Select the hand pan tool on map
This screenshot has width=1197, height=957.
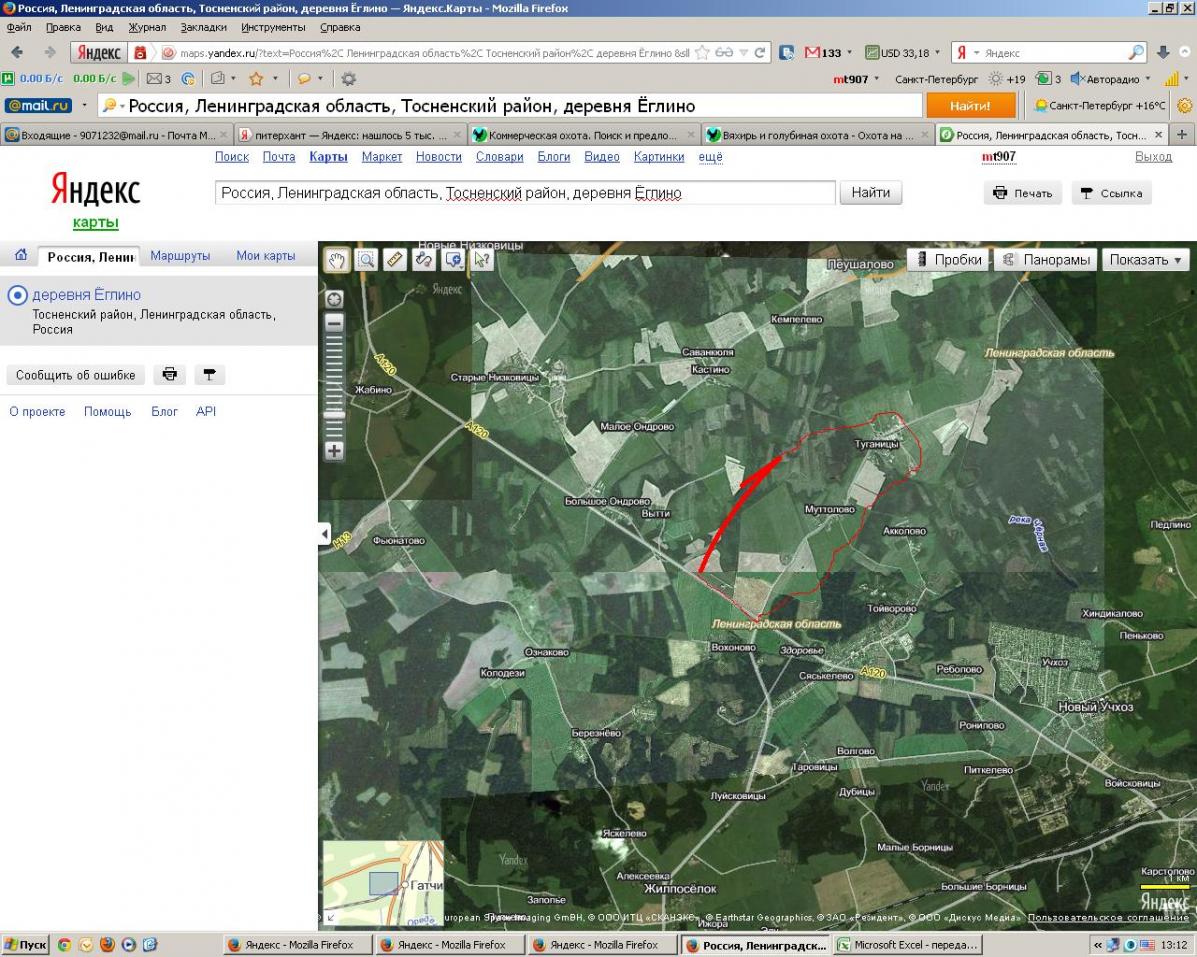point(338,260)
